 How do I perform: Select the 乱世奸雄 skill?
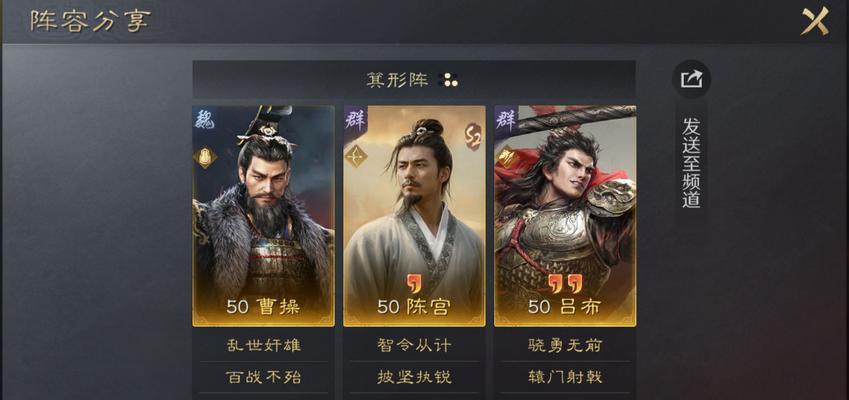point(263,345)
